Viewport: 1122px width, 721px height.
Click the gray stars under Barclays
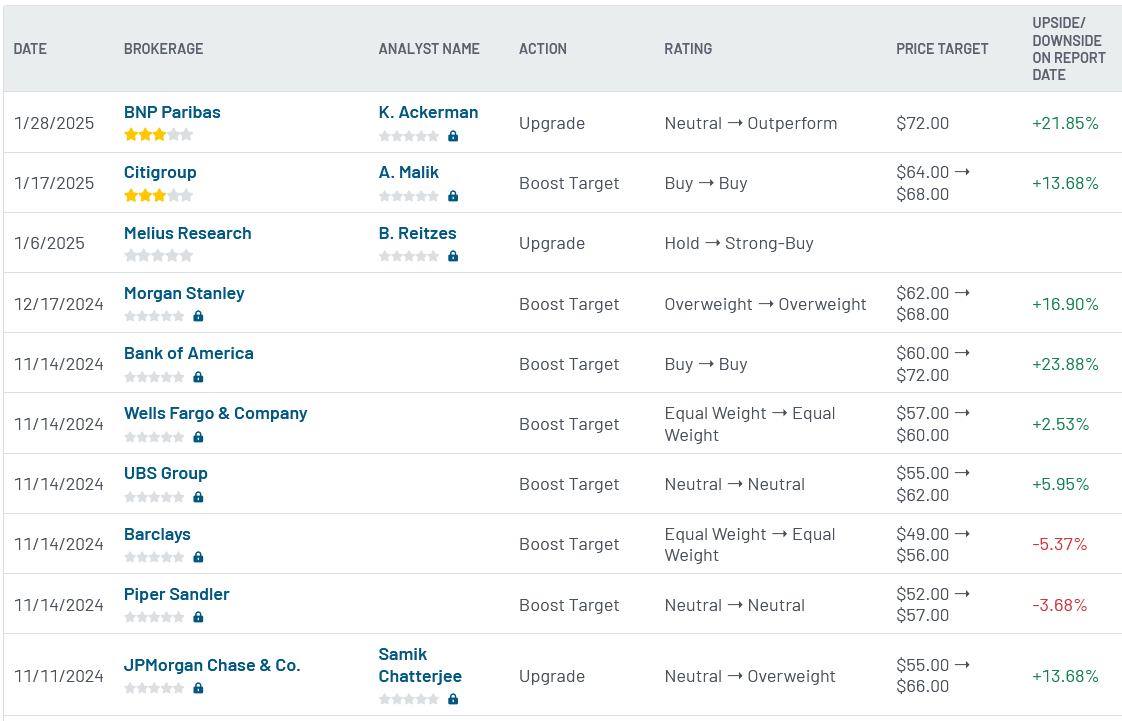point(154,557)
